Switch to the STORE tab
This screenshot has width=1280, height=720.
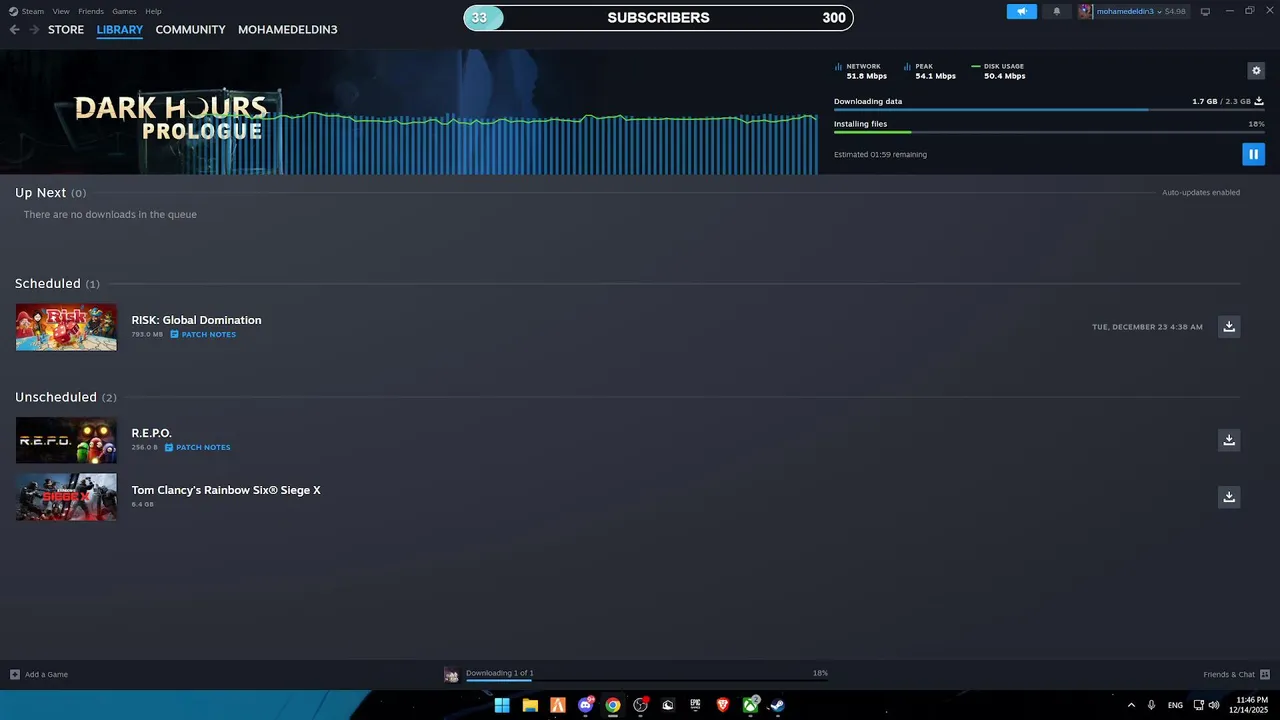tap(66, 30)
